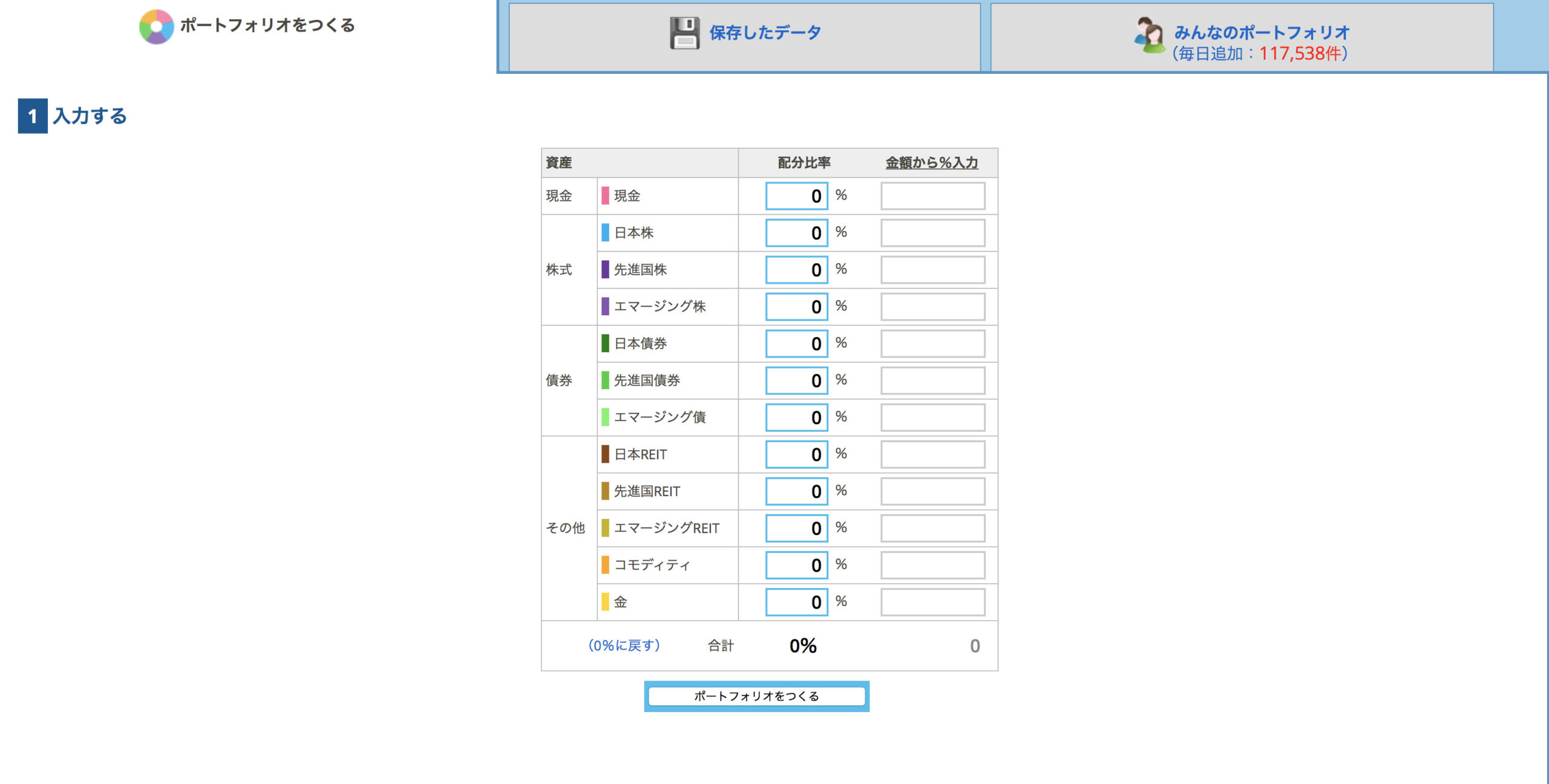Click the 日本債券 amount input field

point(932,344)
